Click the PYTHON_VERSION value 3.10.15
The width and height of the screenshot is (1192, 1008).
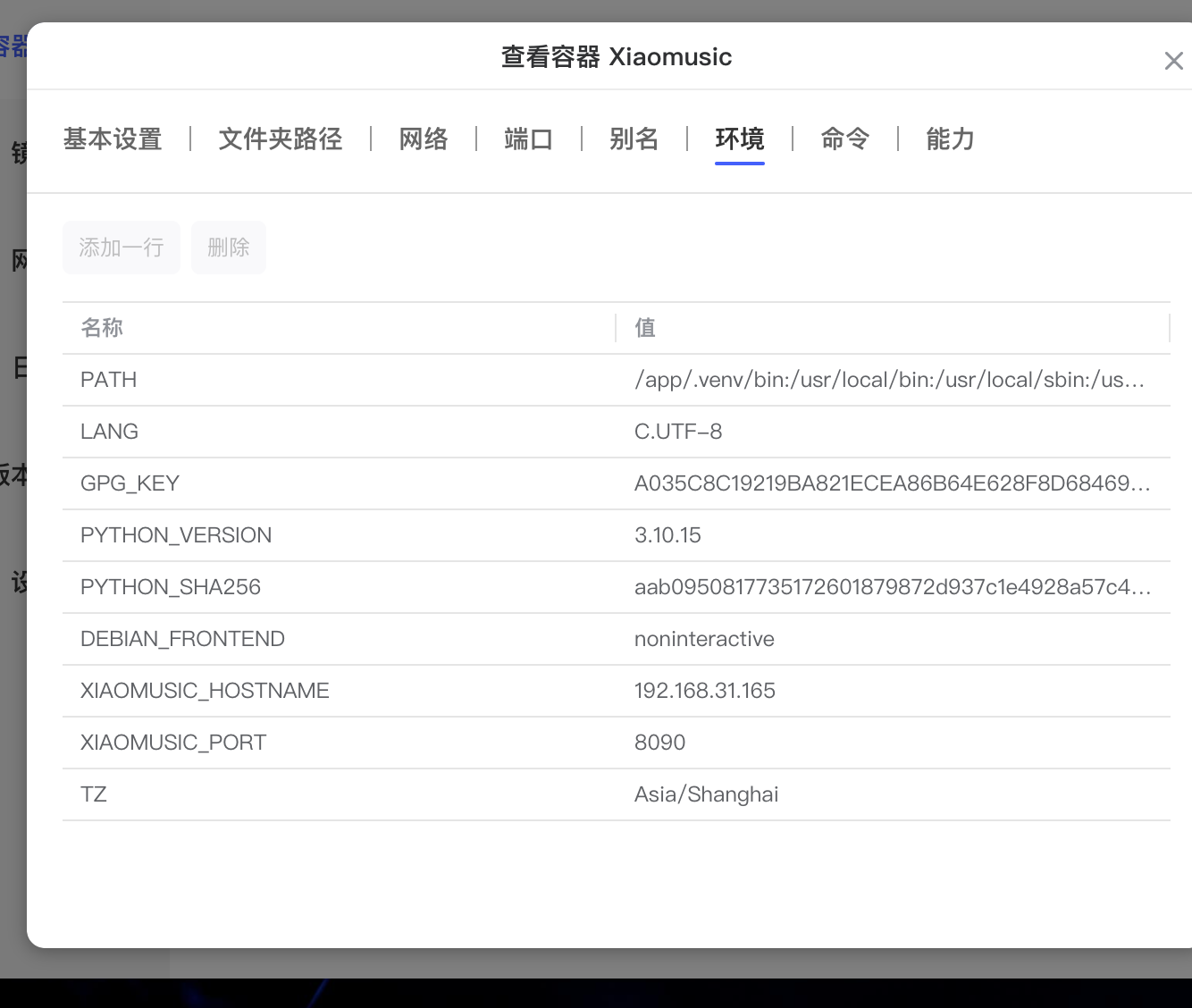pos(667,535)
